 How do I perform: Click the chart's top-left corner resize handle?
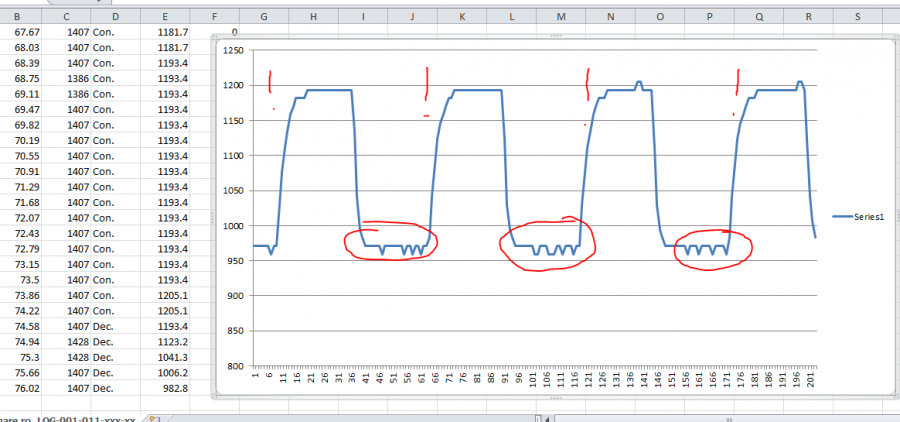coord(217,38)
